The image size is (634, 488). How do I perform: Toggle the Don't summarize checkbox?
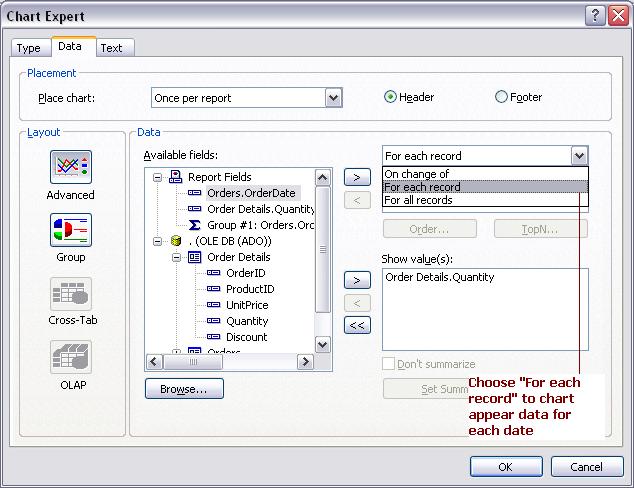pos(388,363)
